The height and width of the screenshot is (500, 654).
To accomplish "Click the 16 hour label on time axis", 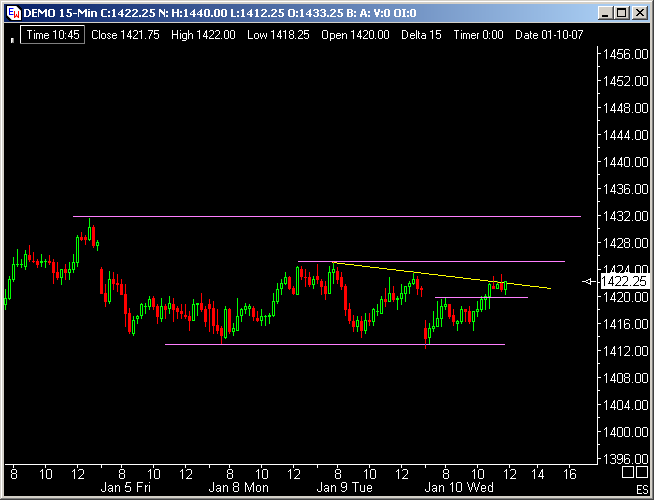I will 570,474.
